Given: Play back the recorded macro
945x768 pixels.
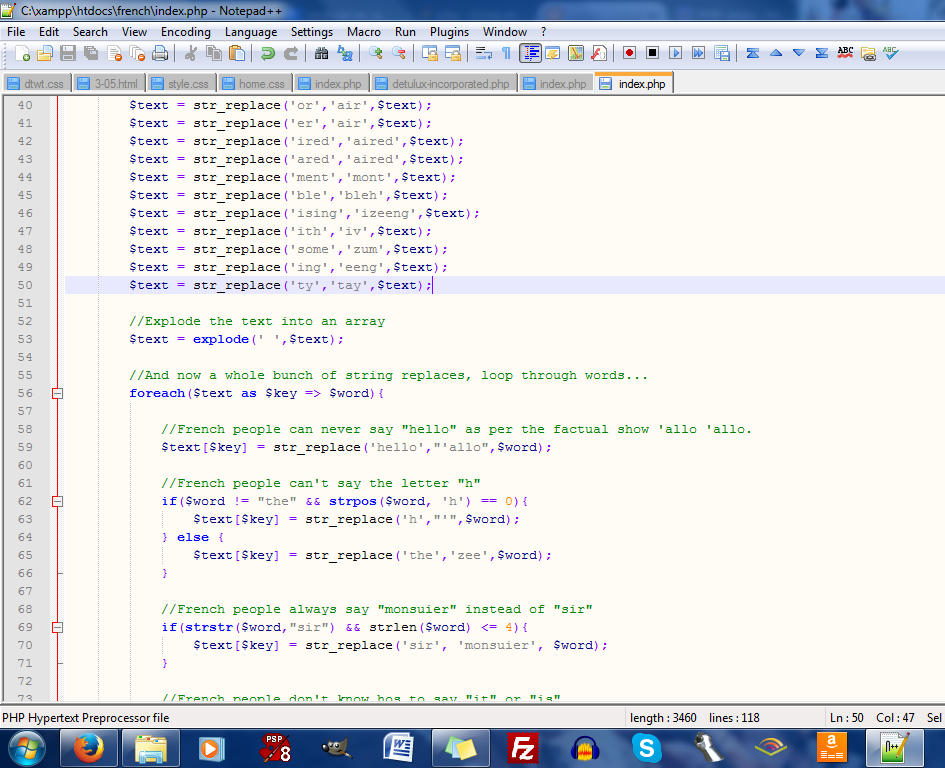Looking at the screenshot, I should coord(676,54).
